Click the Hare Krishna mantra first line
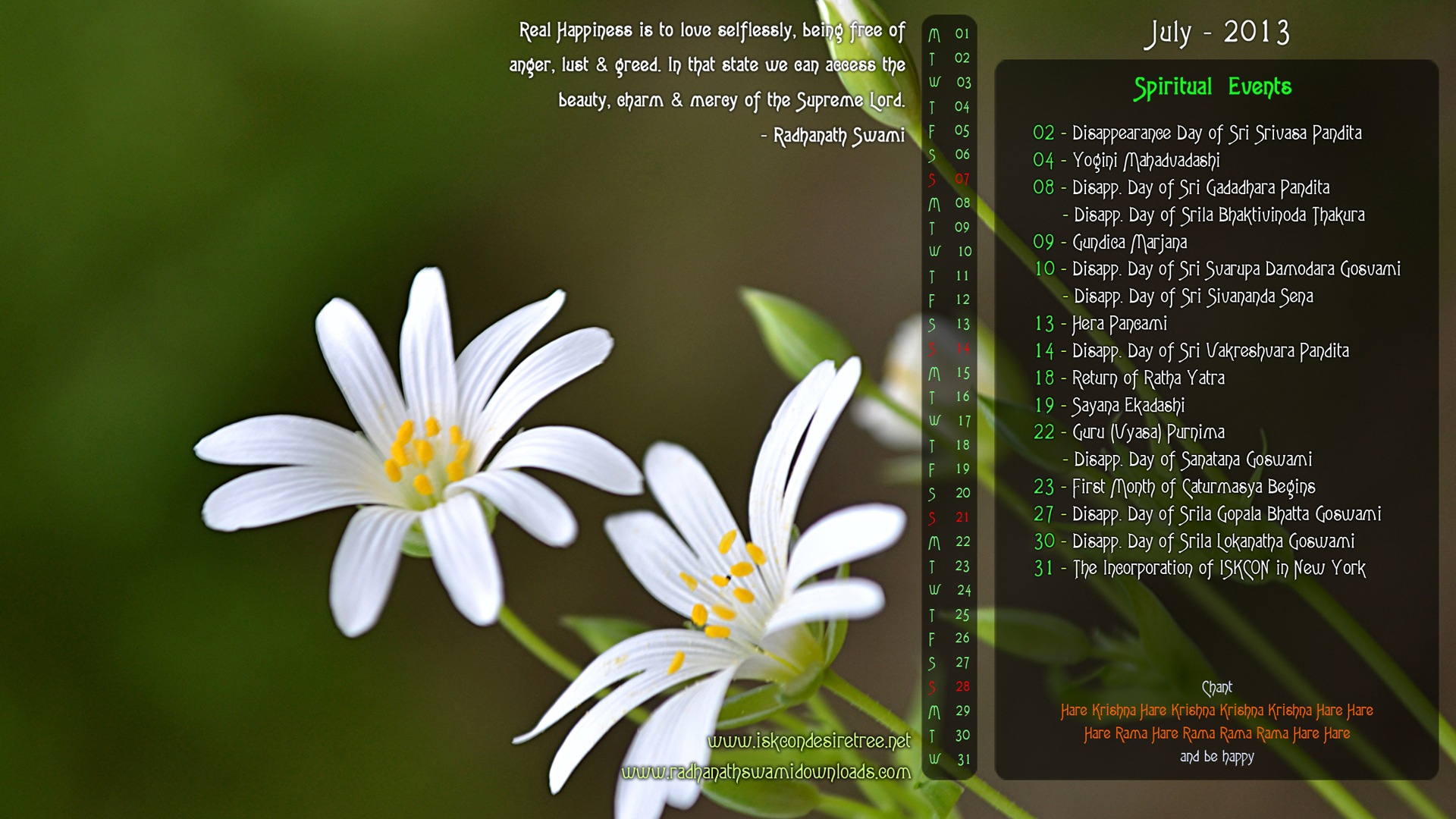The image size is (1456, 819). click(1216, 711)
